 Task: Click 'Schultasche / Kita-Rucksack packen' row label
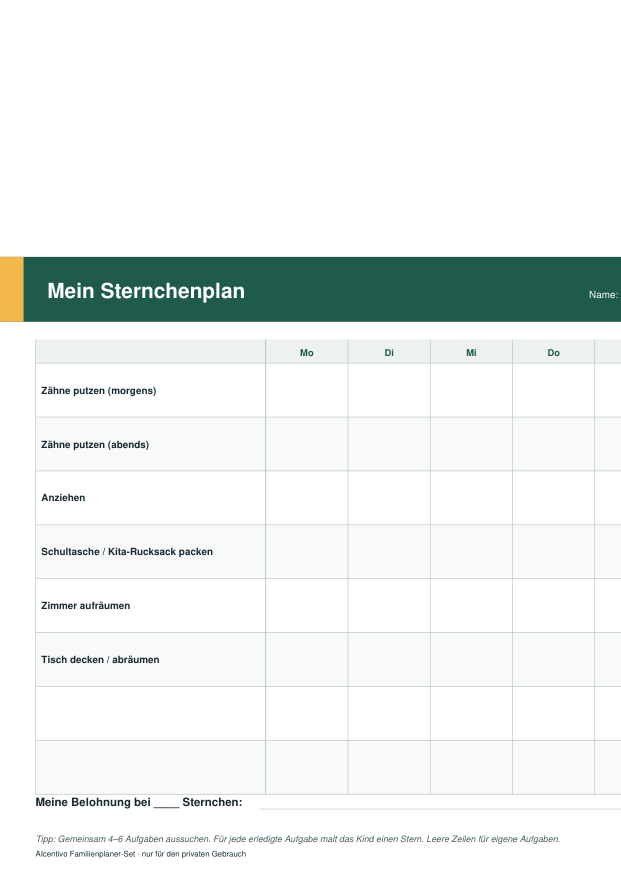pyautogui.click(x=127, y=551)
